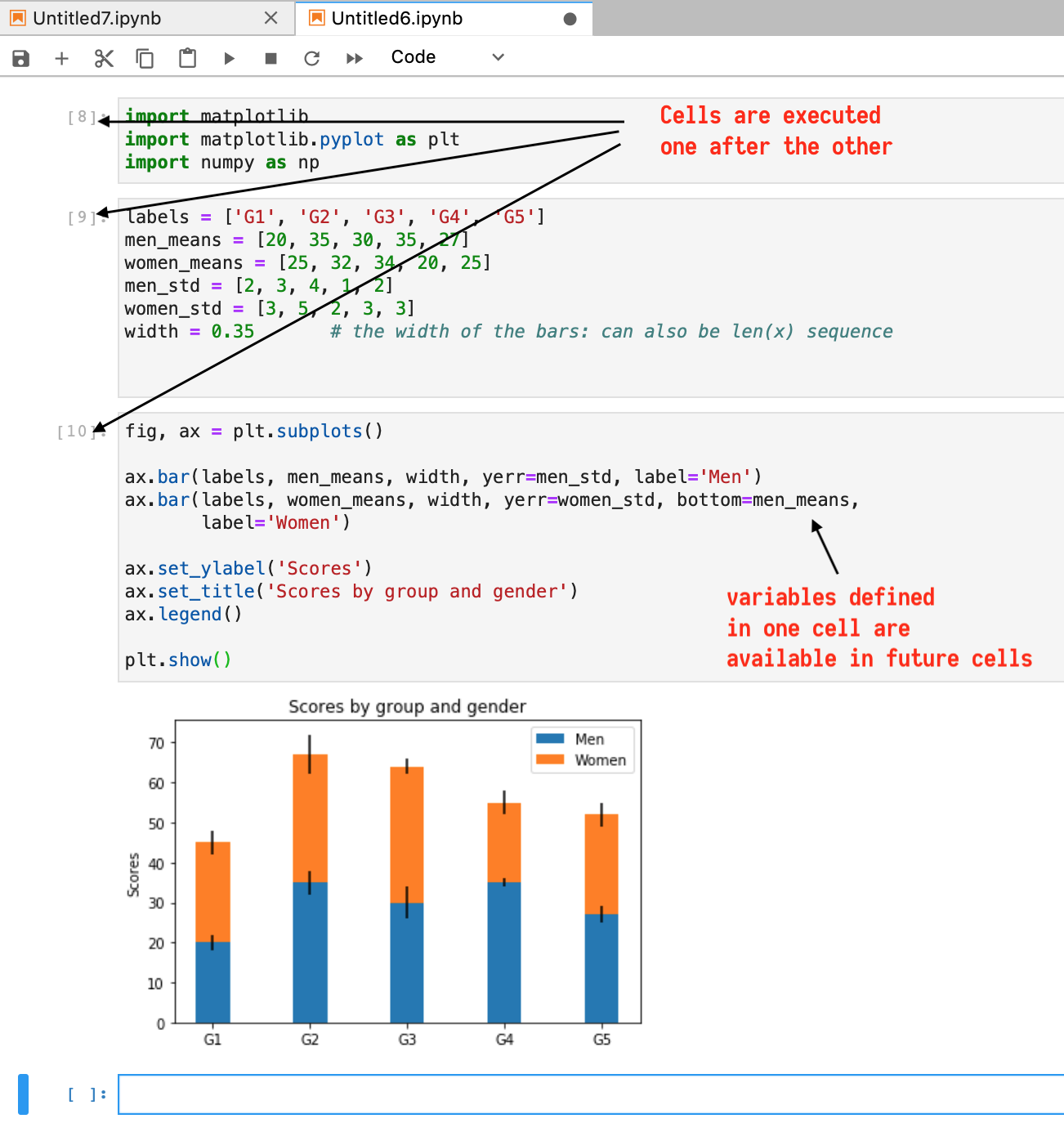Restart the kernel
This screenshot has height=1141, width=1064.
pos(311,58)
